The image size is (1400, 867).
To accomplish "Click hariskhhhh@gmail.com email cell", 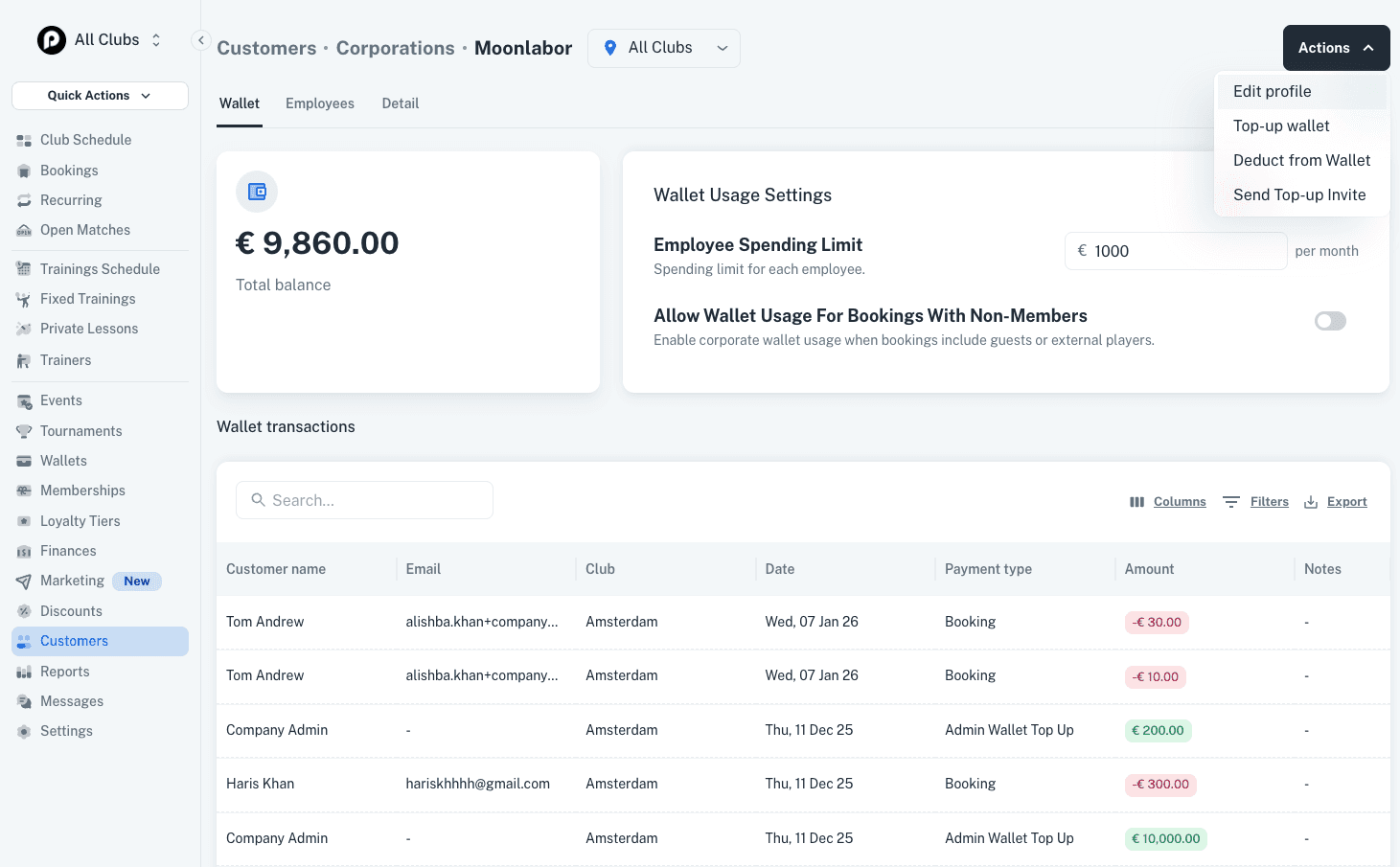I will coord(478,784).
